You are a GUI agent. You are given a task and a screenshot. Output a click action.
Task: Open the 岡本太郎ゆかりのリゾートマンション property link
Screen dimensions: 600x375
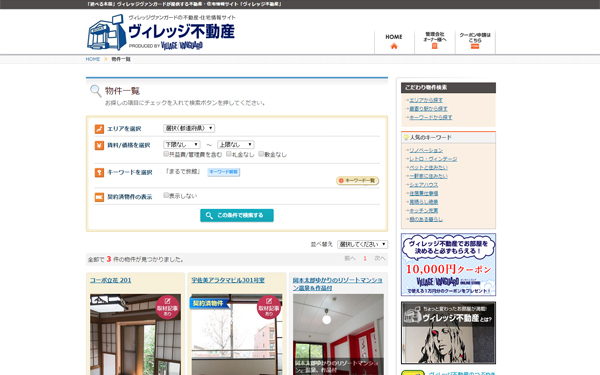(x=338, y=284)
